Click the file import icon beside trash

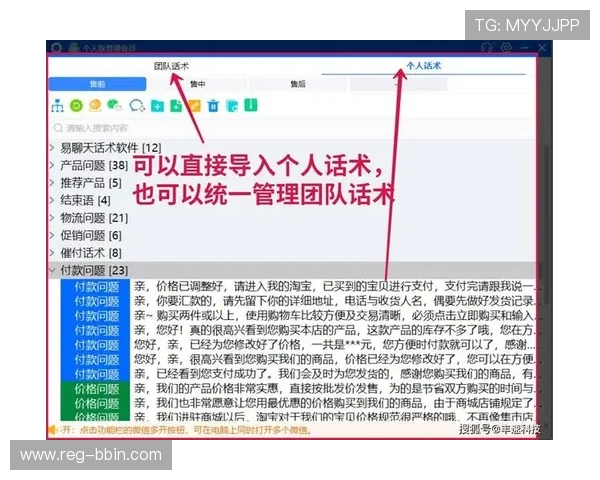point(232,106)
